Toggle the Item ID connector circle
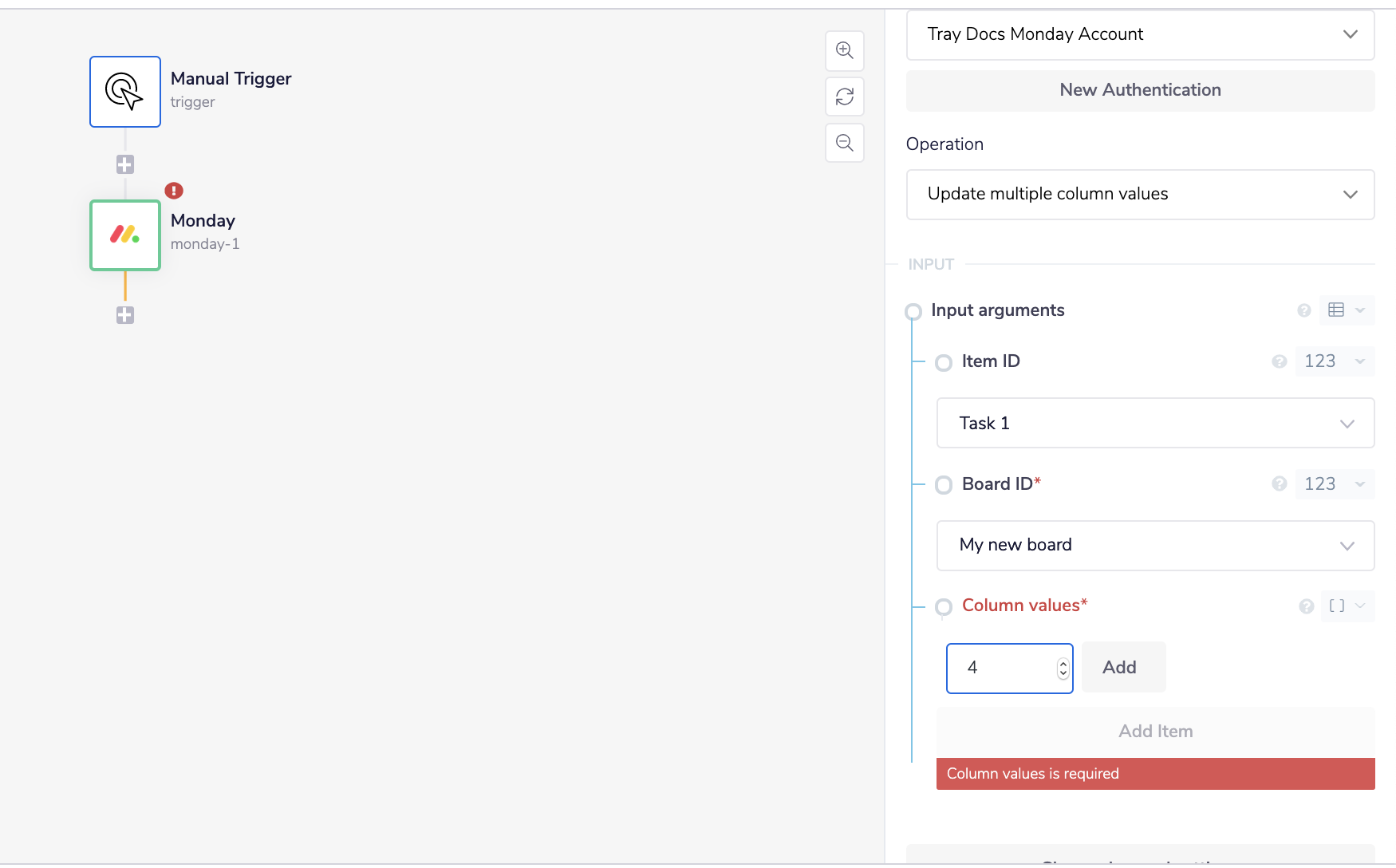Screen dimensions: 1396x868 (944, 363)
